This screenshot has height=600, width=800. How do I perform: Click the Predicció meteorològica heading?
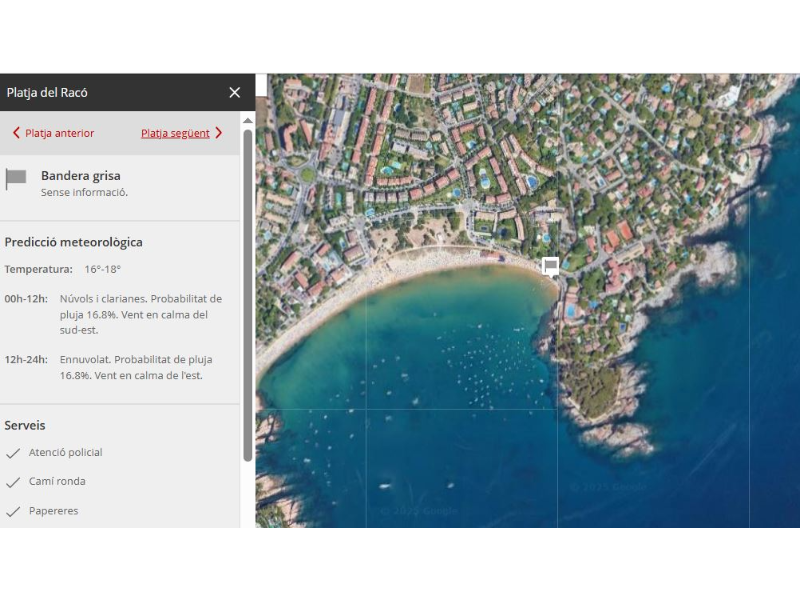73,242
